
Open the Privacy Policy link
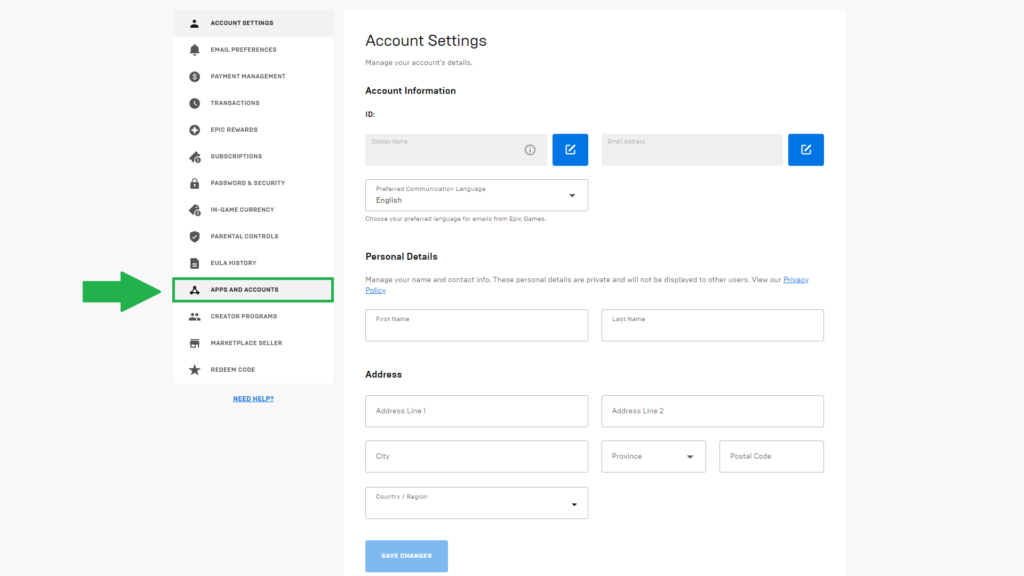[797, 279]
